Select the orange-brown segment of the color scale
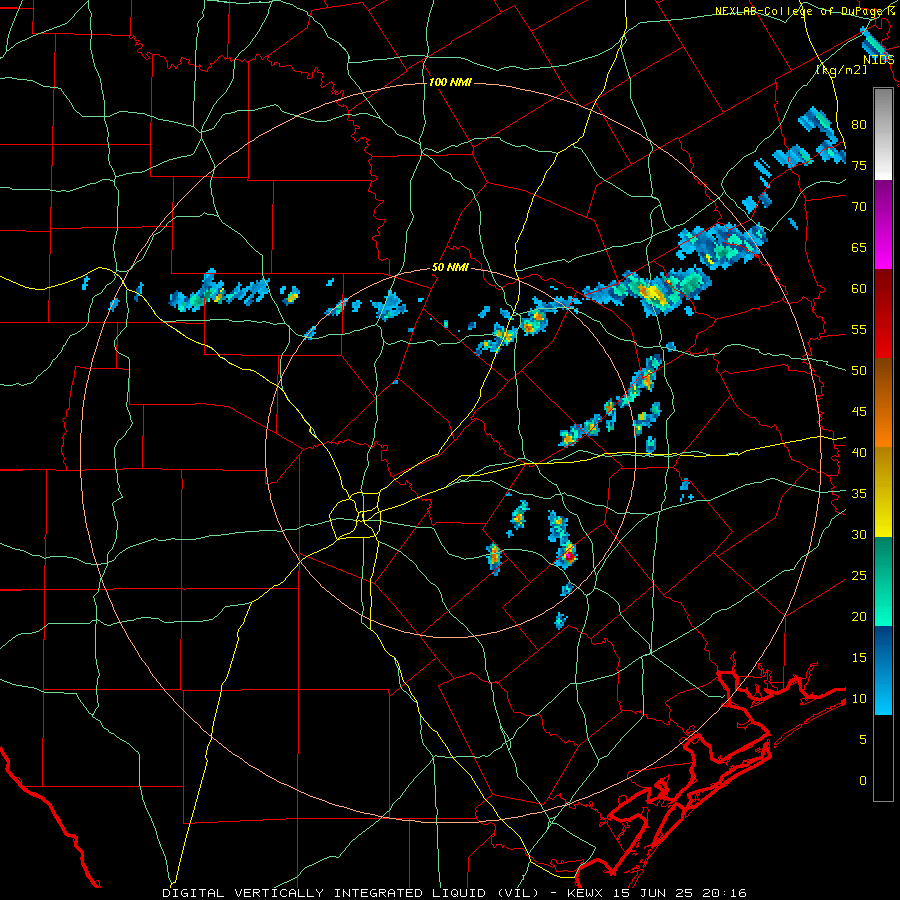The image size is (900, 900). (x=883, y=402)
